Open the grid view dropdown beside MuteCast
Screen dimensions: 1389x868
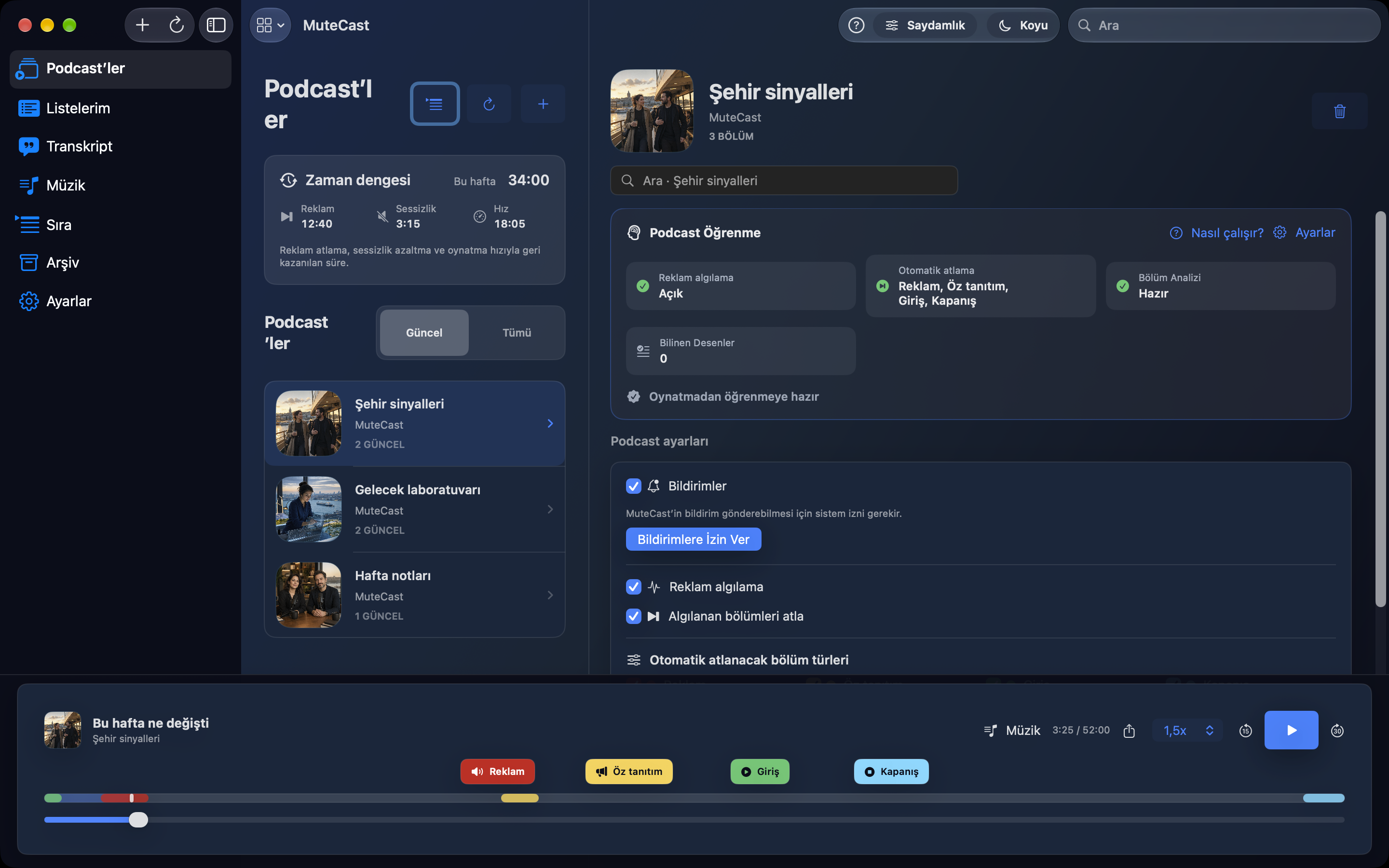[x=271, y=25]
